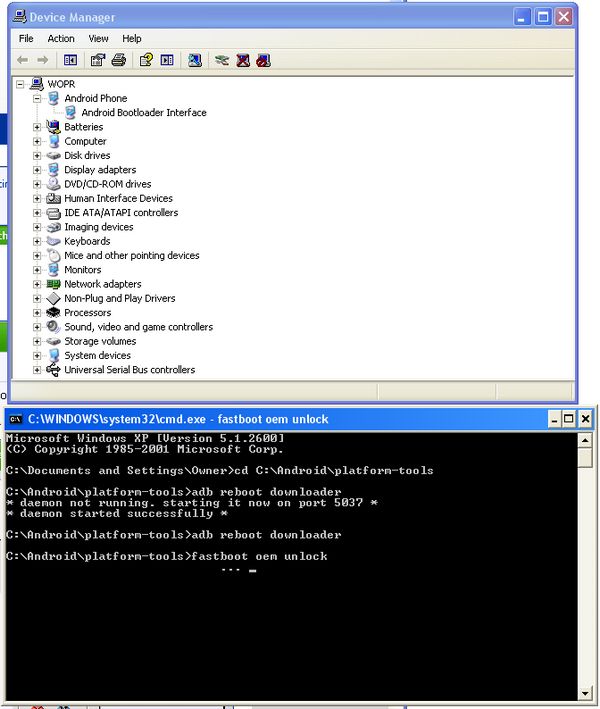Image resolution: width=600 pixels, height=709 pixels.
Task: Expand the System devices node
Action: [x=37, y=355]
